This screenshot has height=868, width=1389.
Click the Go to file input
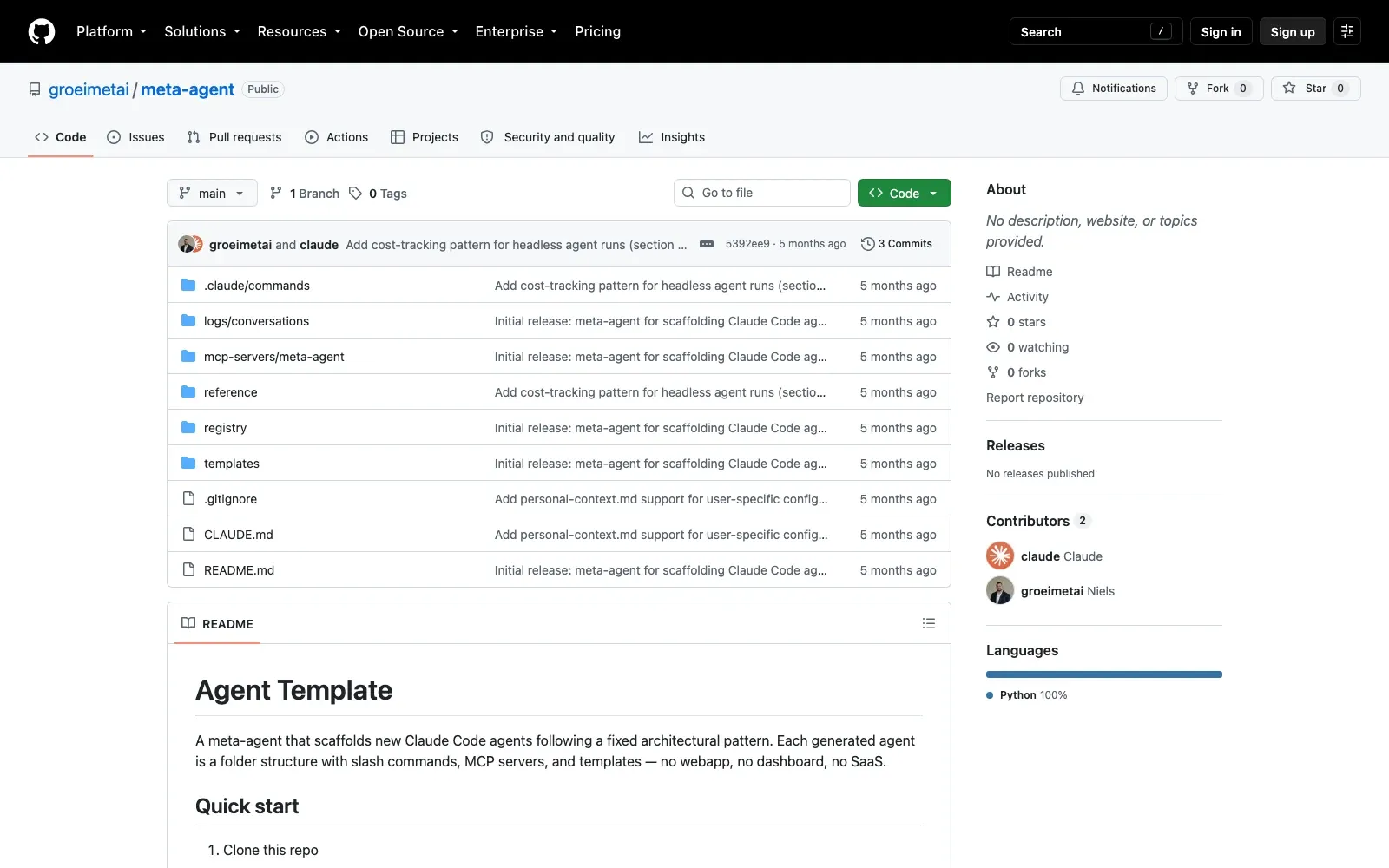coord(762,193)
